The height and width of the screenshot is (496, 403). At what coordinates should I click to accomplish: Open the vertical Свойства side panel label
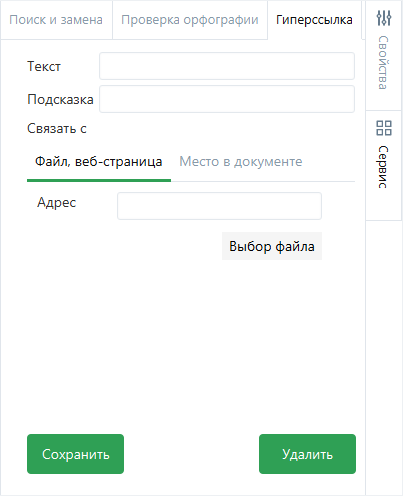(383, 63)
